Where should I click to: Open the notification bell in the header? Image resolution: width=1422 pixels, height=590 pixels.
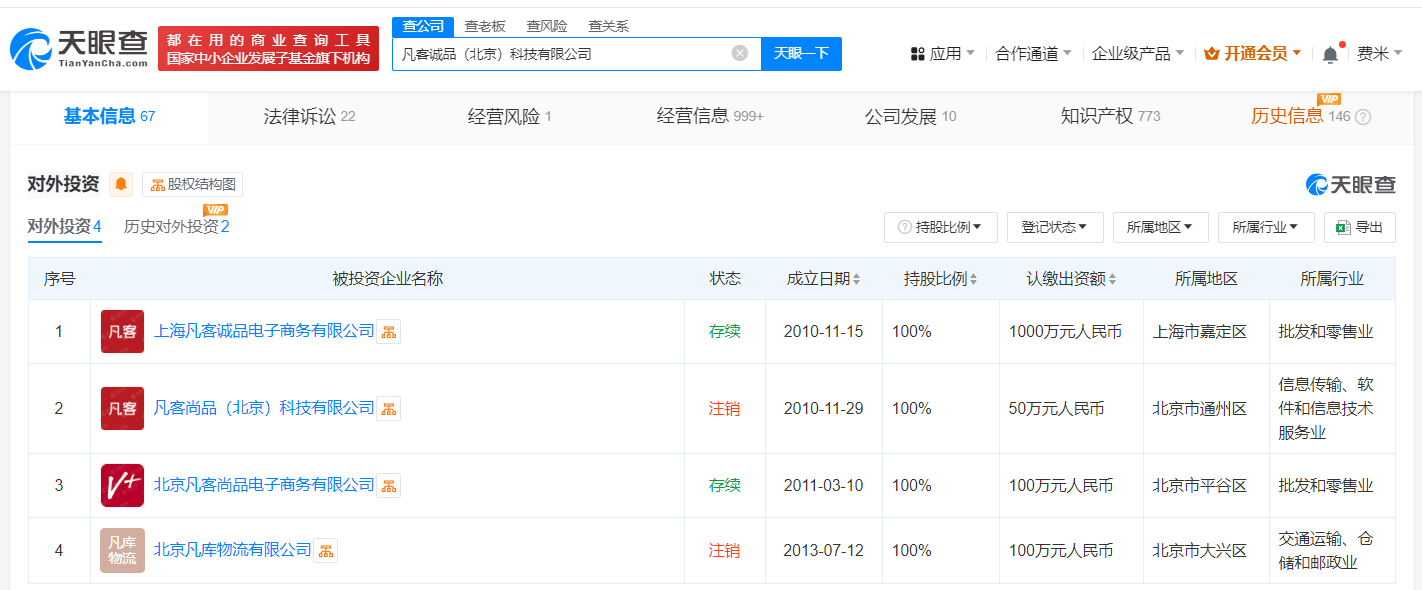[x=1330, y=54]
